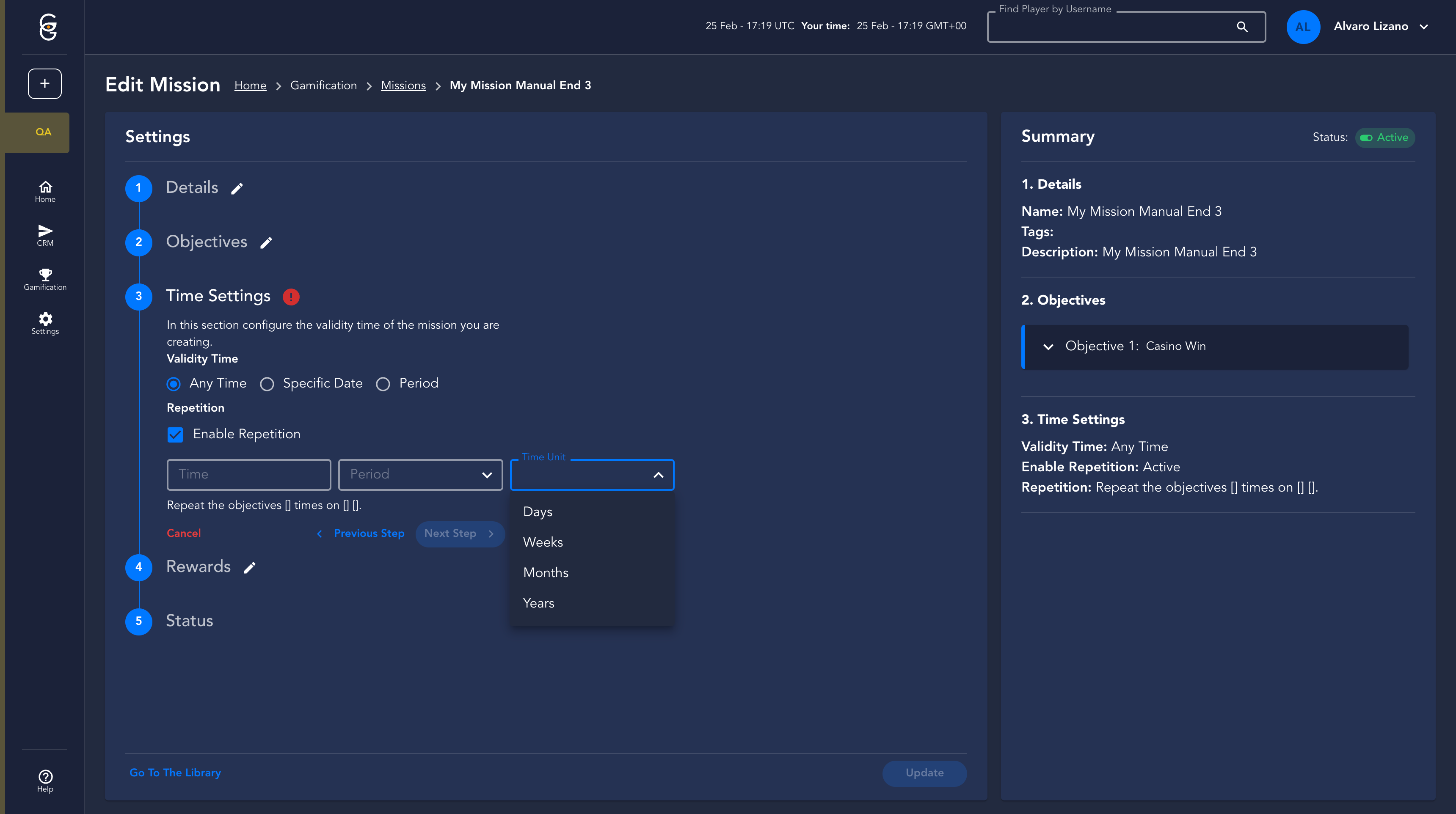Screen dimensions: 1456x814
Task: Click the search magnifier in Find Player
Action: pos(1242,27)
